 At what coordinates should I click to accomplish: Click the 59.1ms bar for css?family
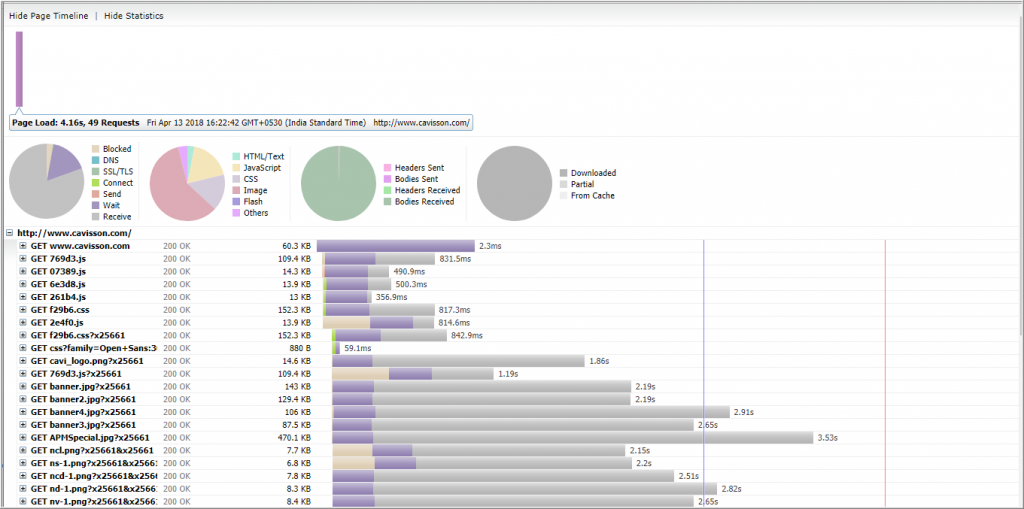336,348
